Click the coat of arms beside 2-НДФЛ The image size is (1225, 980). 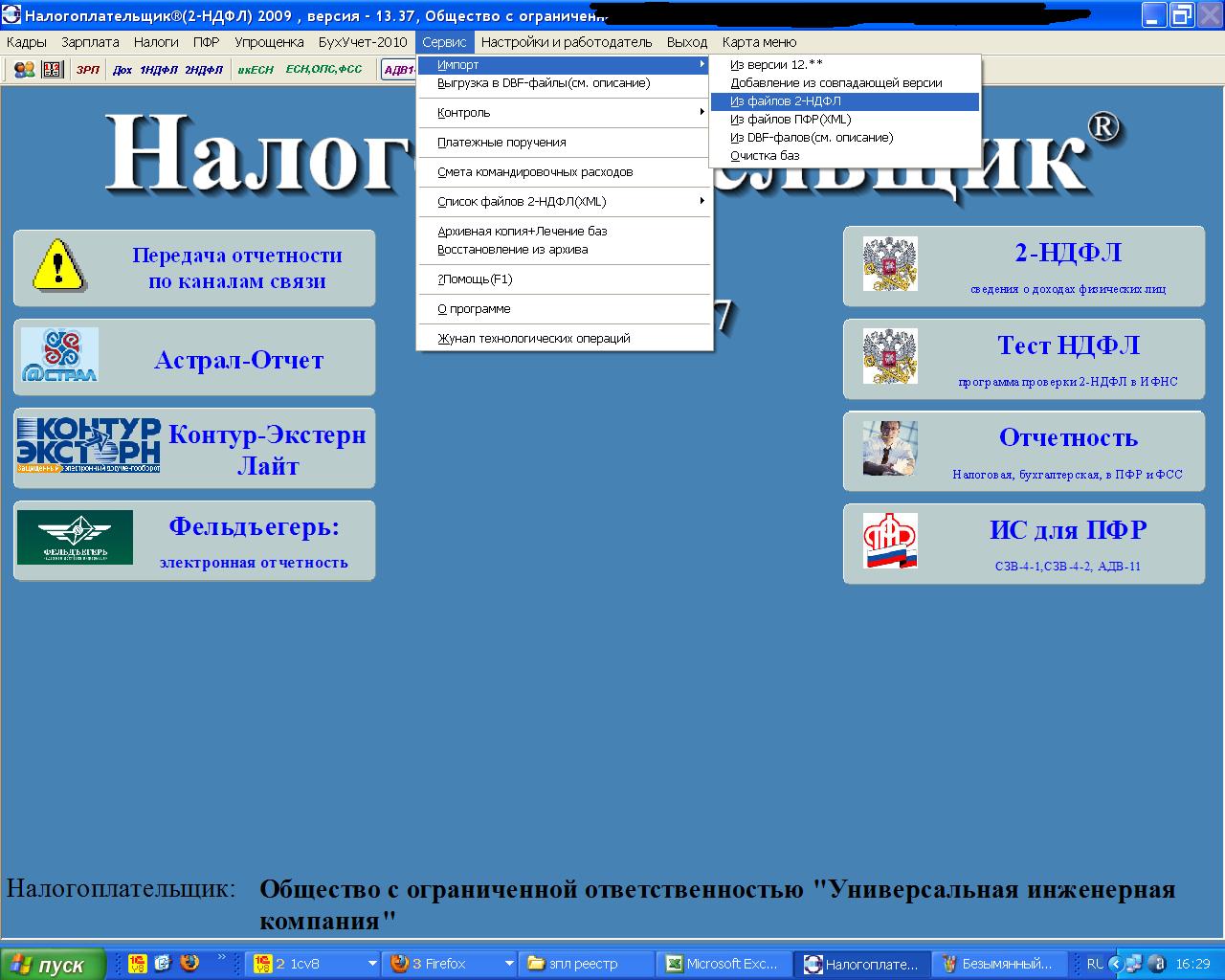[x=889, y=264]
